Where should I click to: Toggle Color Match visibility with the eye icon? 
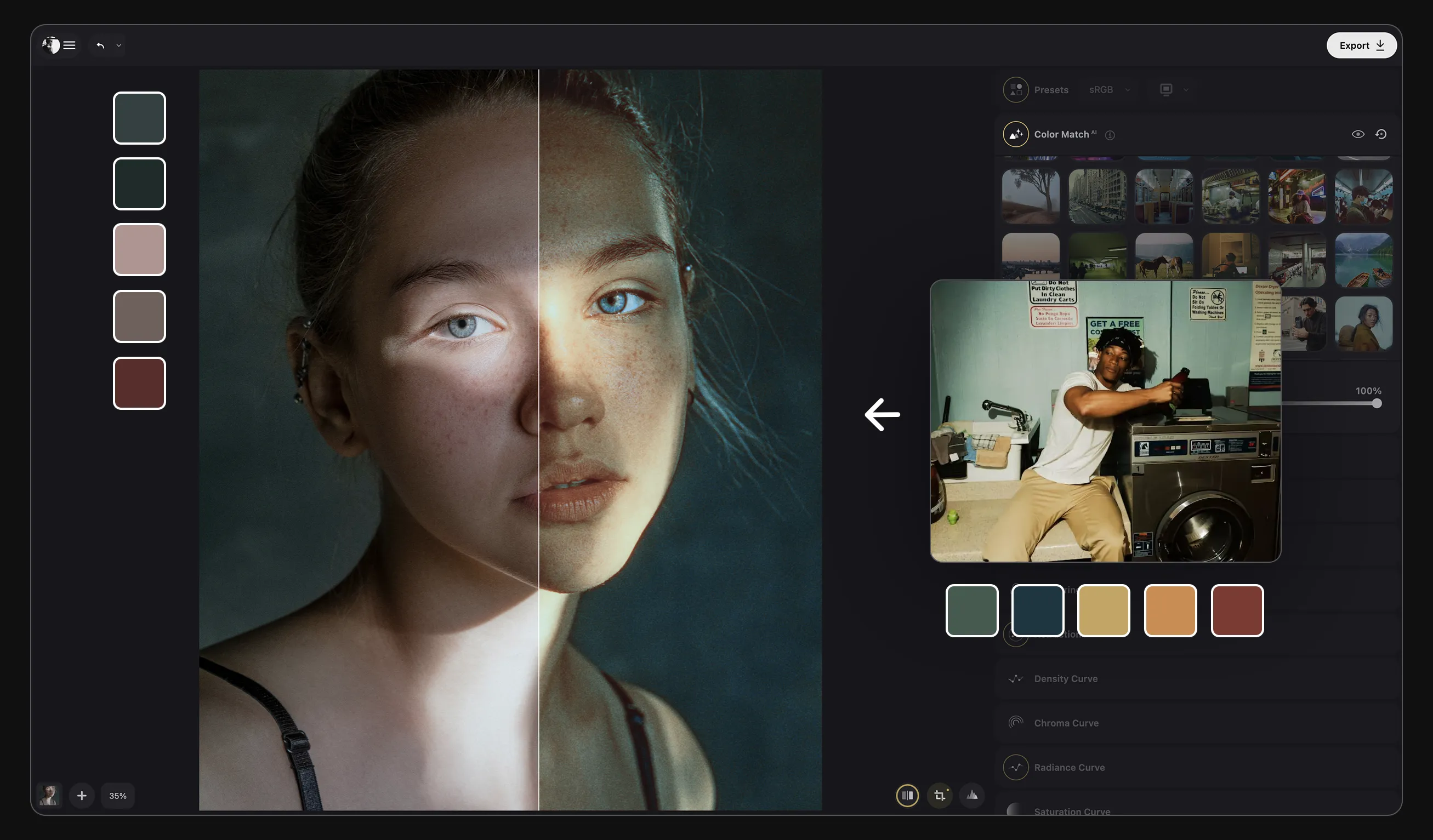1358,134
